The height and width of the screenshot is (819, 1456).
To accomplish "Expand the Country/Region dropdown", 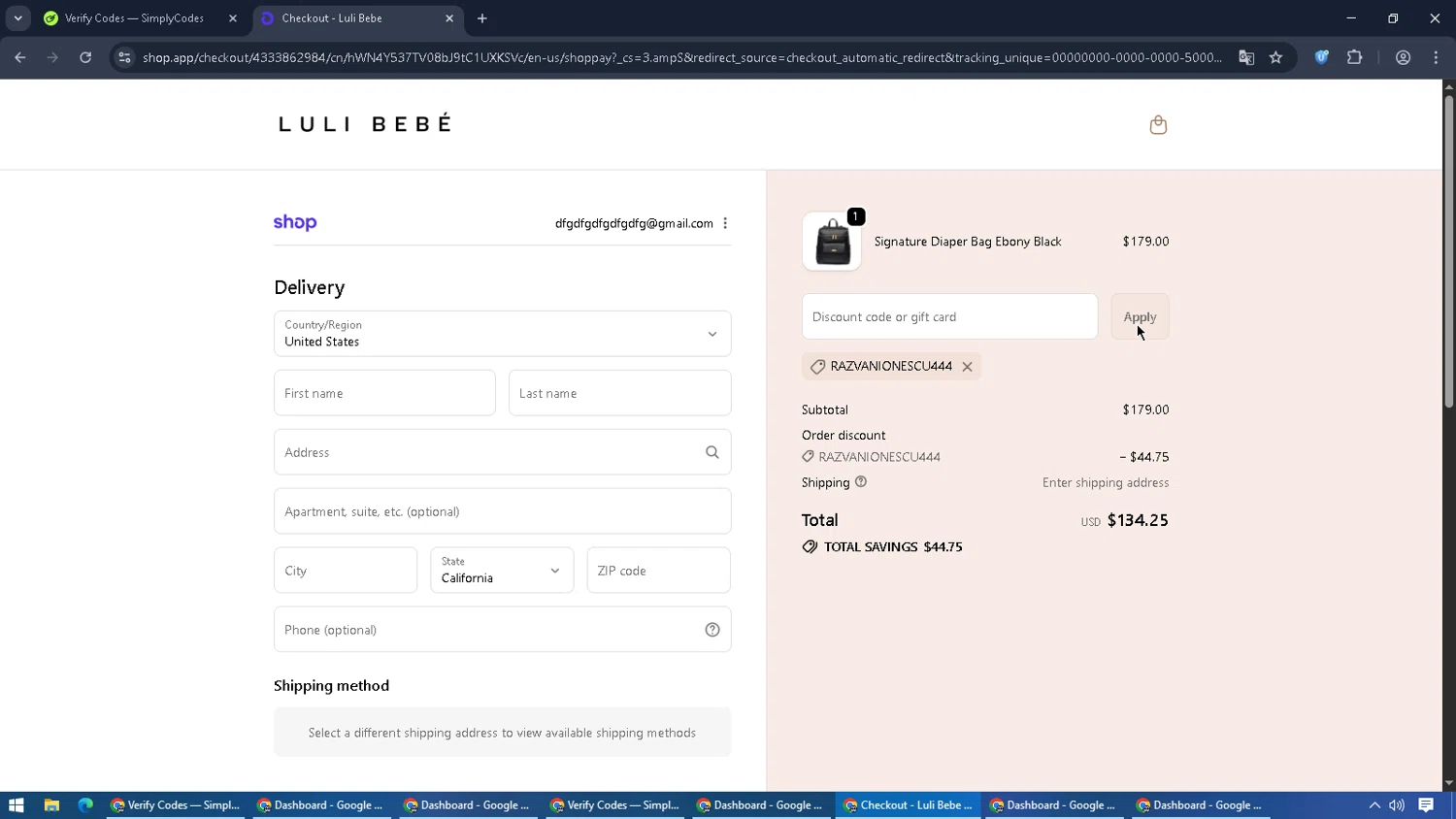I will tap(503, 334).
